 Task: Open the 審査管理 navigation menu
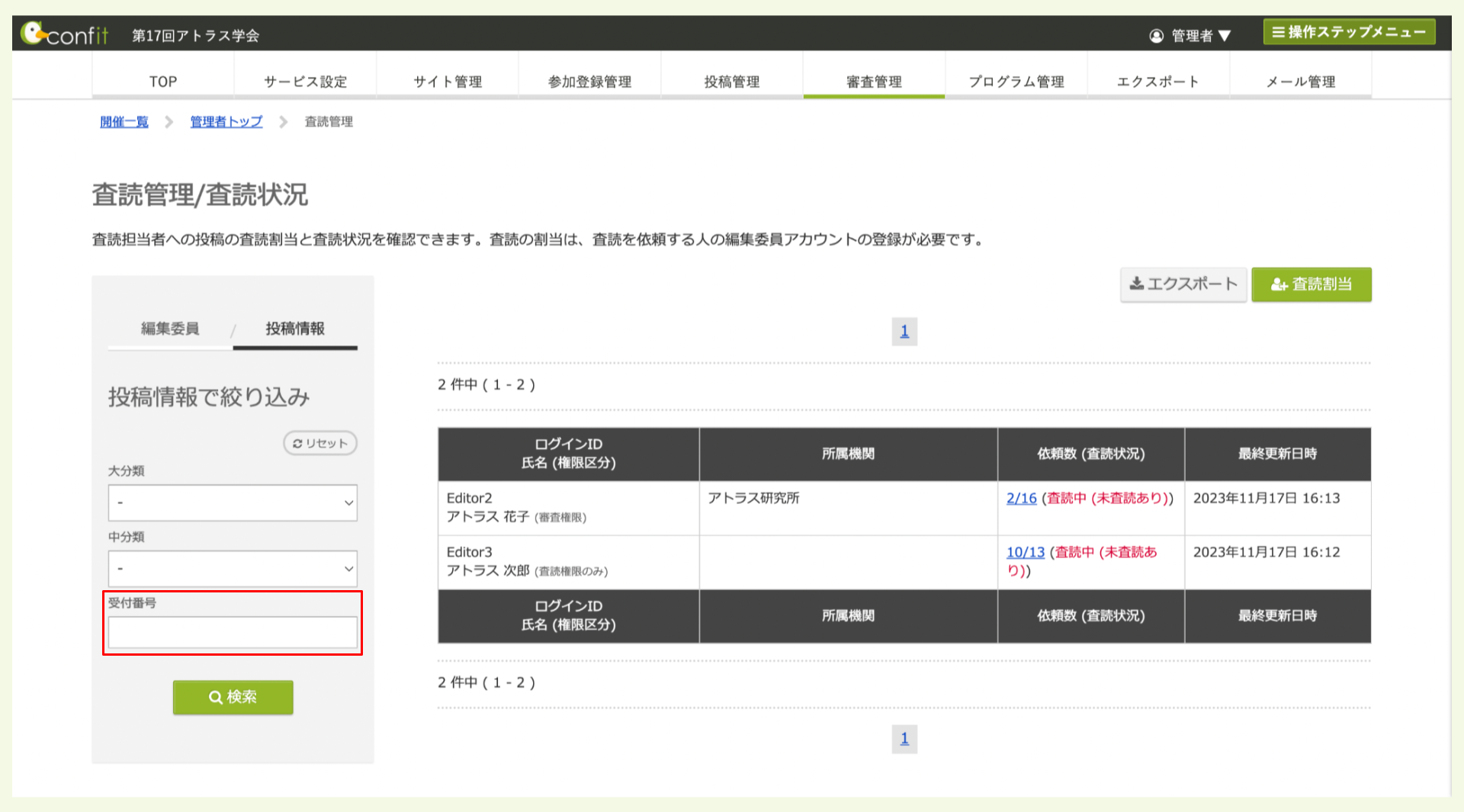(874, 82)
